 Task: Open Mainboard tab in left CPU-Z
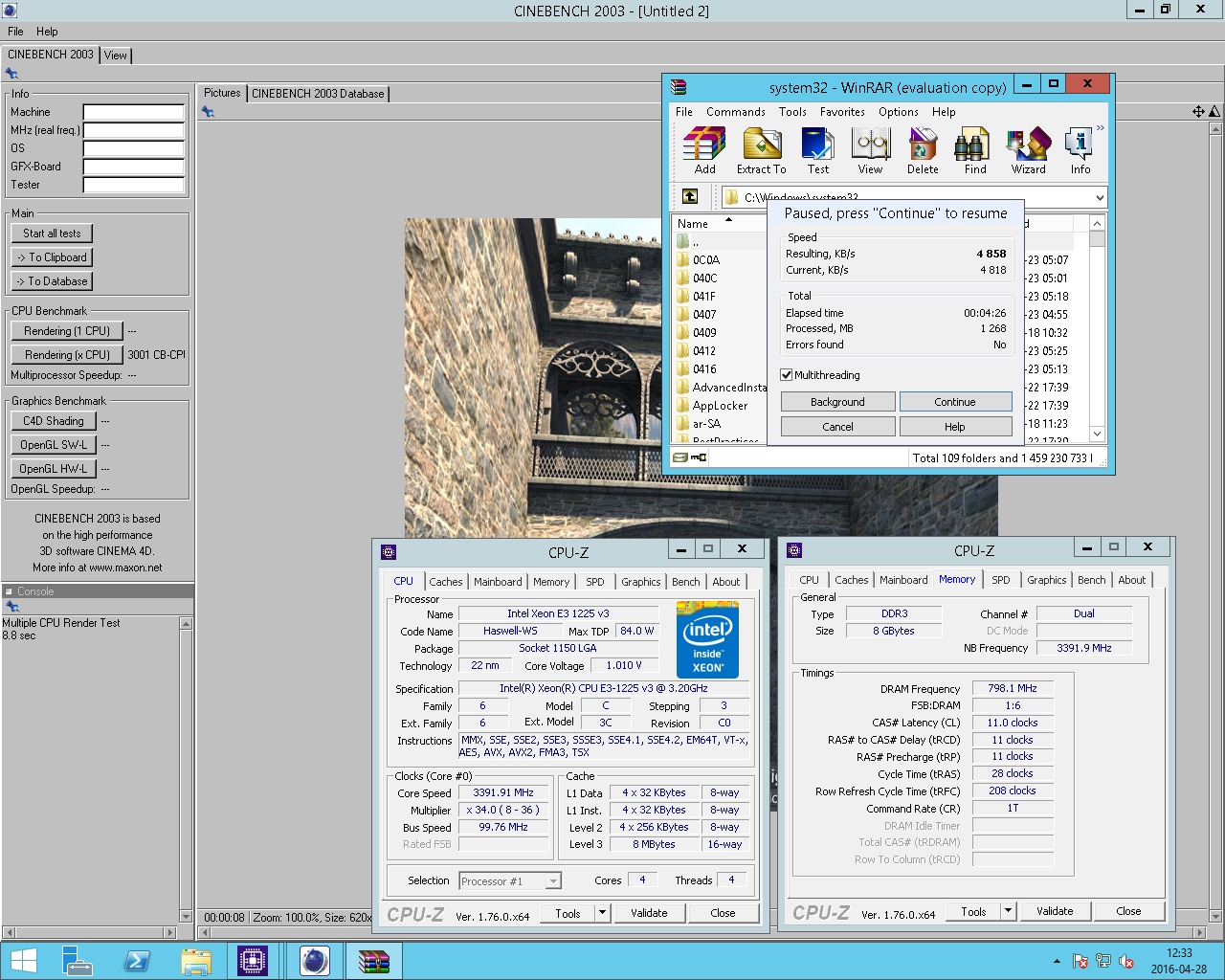click(x=498, y=582)
